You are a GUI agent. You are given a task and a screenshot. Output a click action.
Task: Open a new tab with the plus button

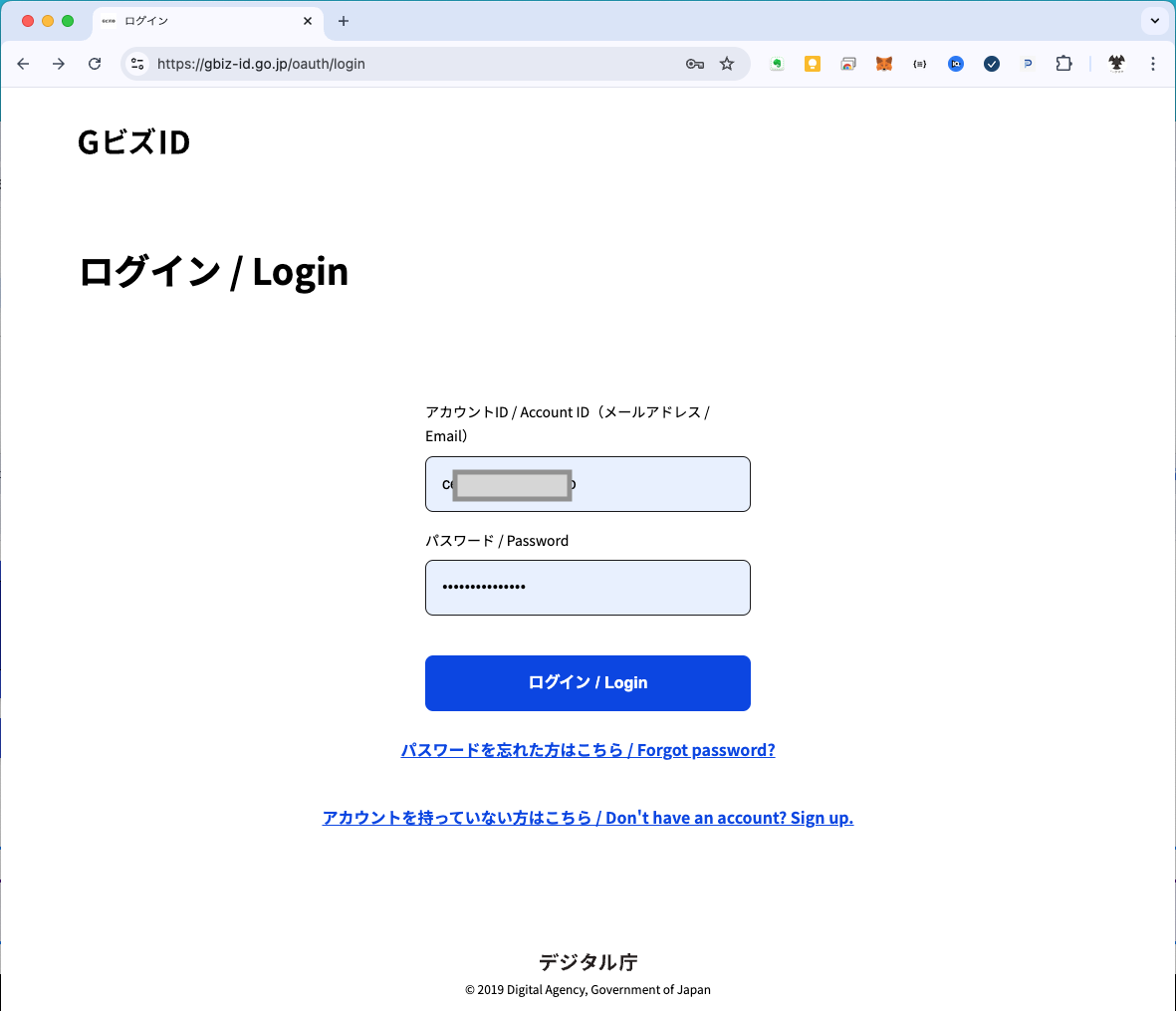pos(344,21)
